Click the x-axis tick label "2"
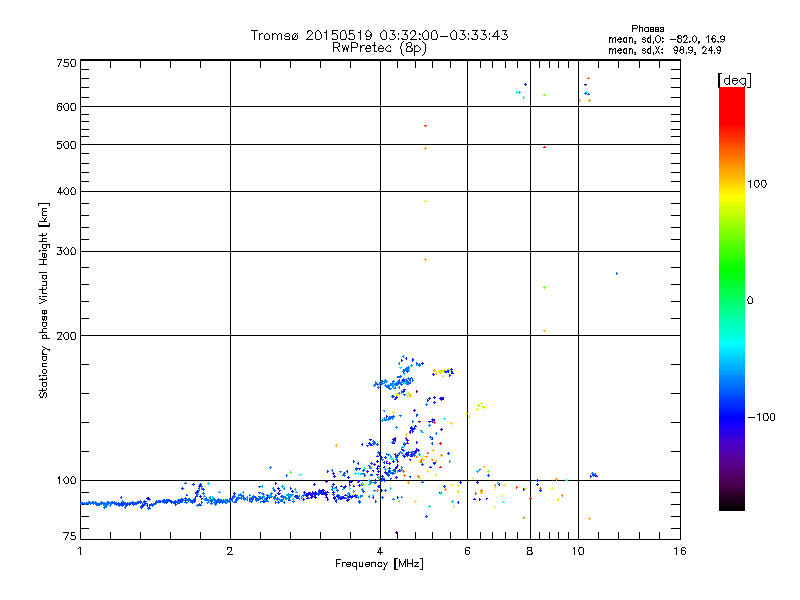Screen dimensions: 800x600 tap(230, 551)
